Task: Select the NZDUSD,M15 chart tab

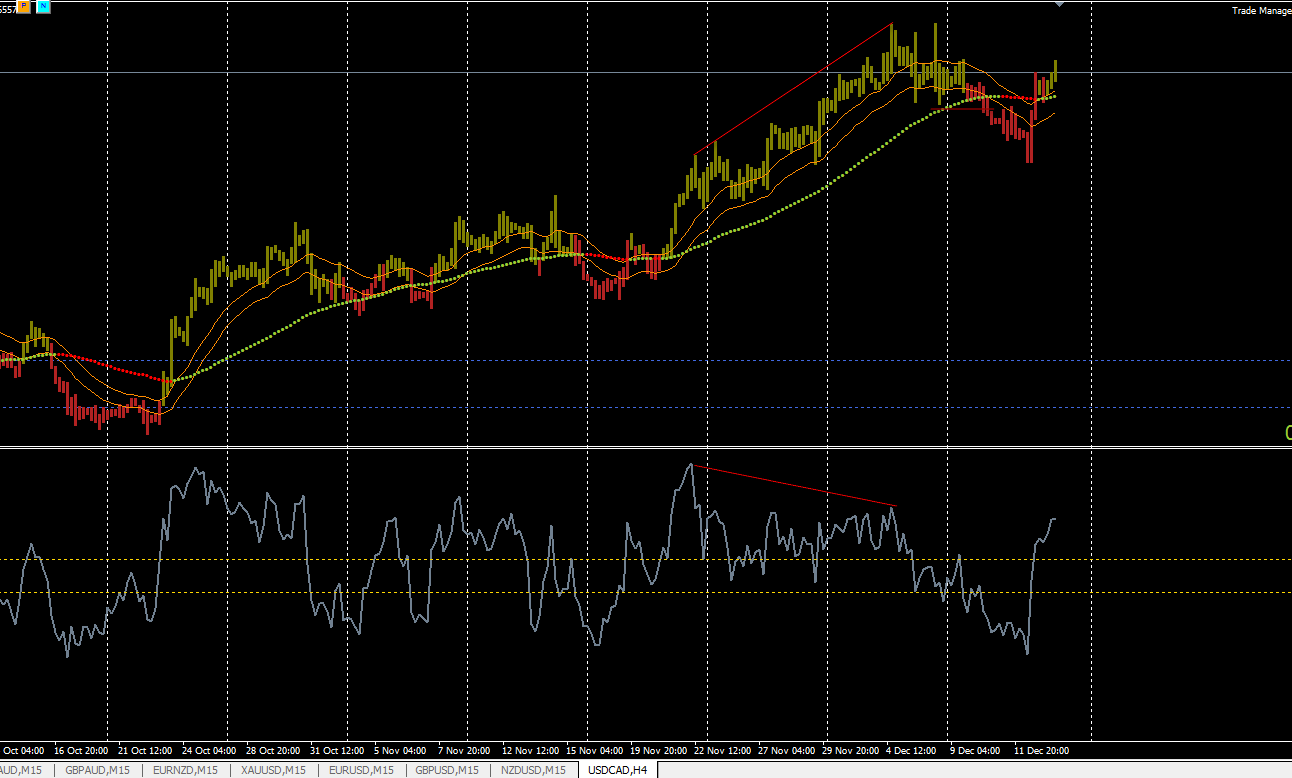Action: pos(534,770)
